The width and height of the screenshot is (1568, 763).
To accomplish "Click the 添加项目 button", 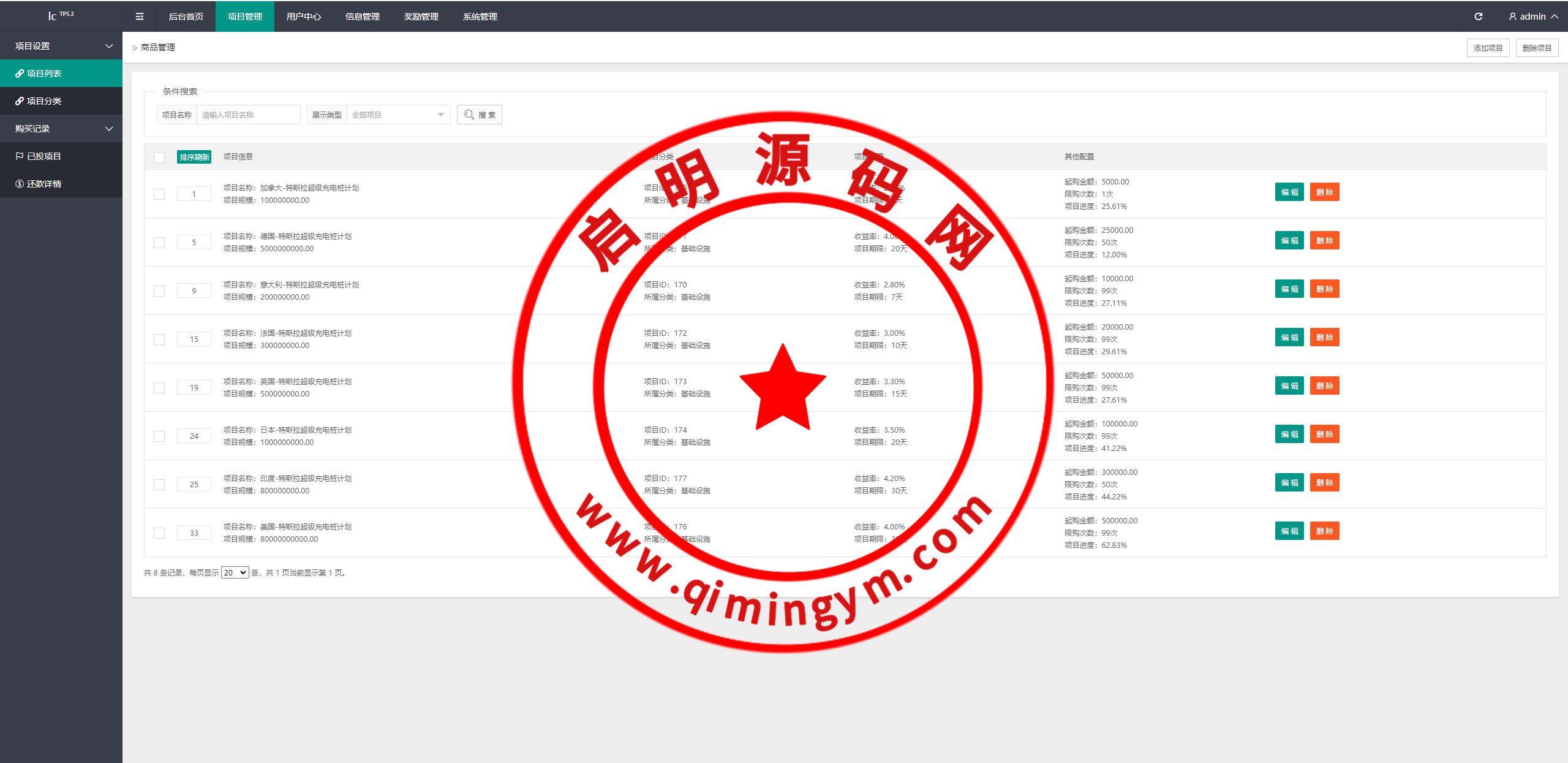I will tap(1488, 48).
